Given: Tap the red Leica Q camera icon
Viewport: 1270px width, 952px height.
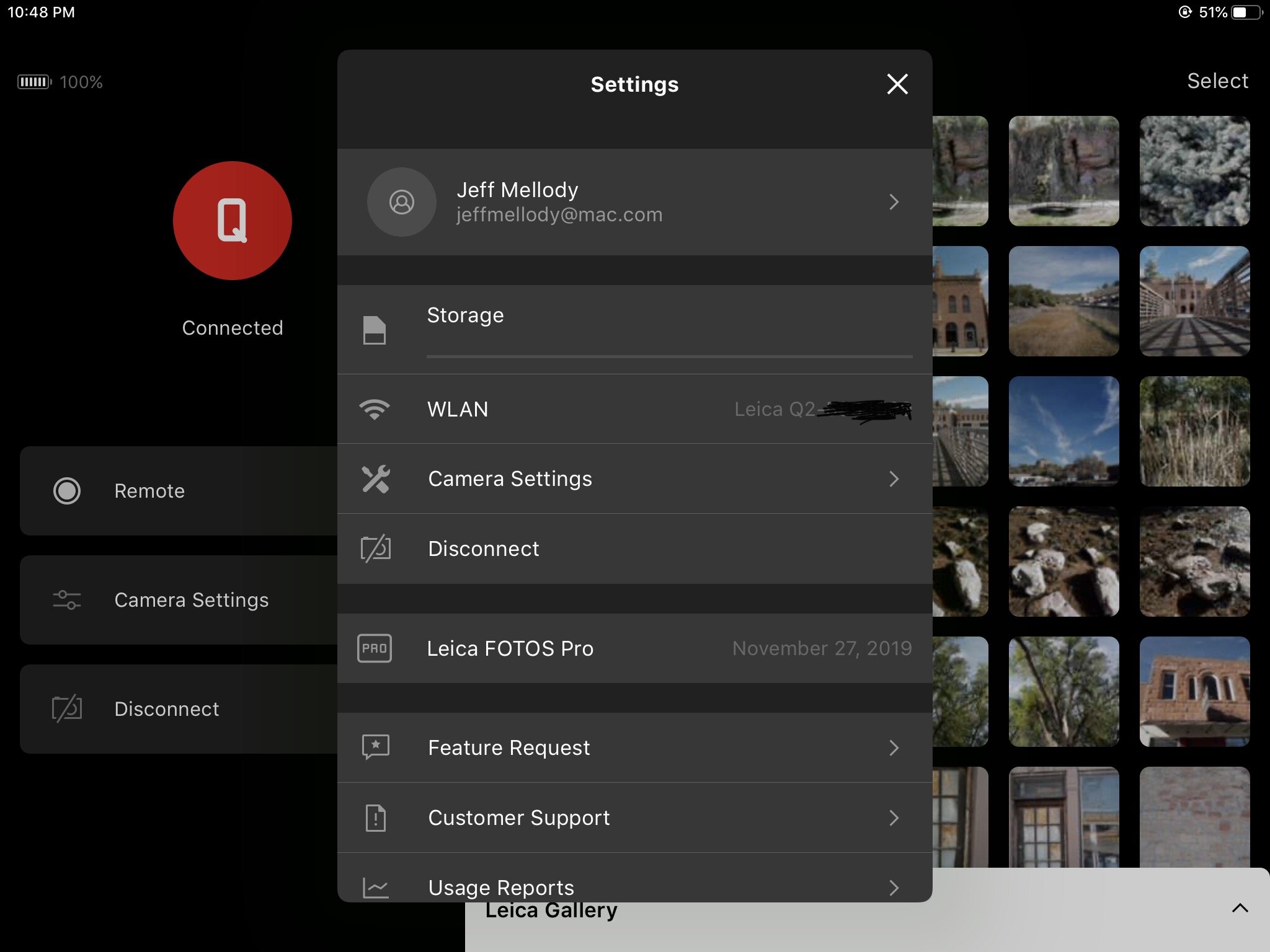Looking at the screenshot, I should click(x=233, y=221).
